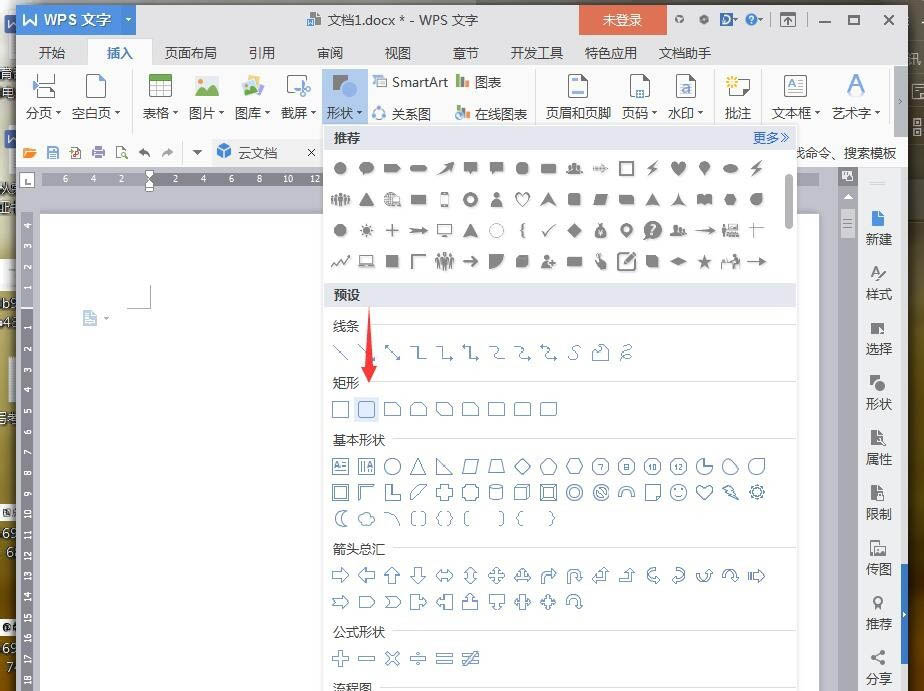Click the 更多 link in shapes panel

(x=771, y=138)
